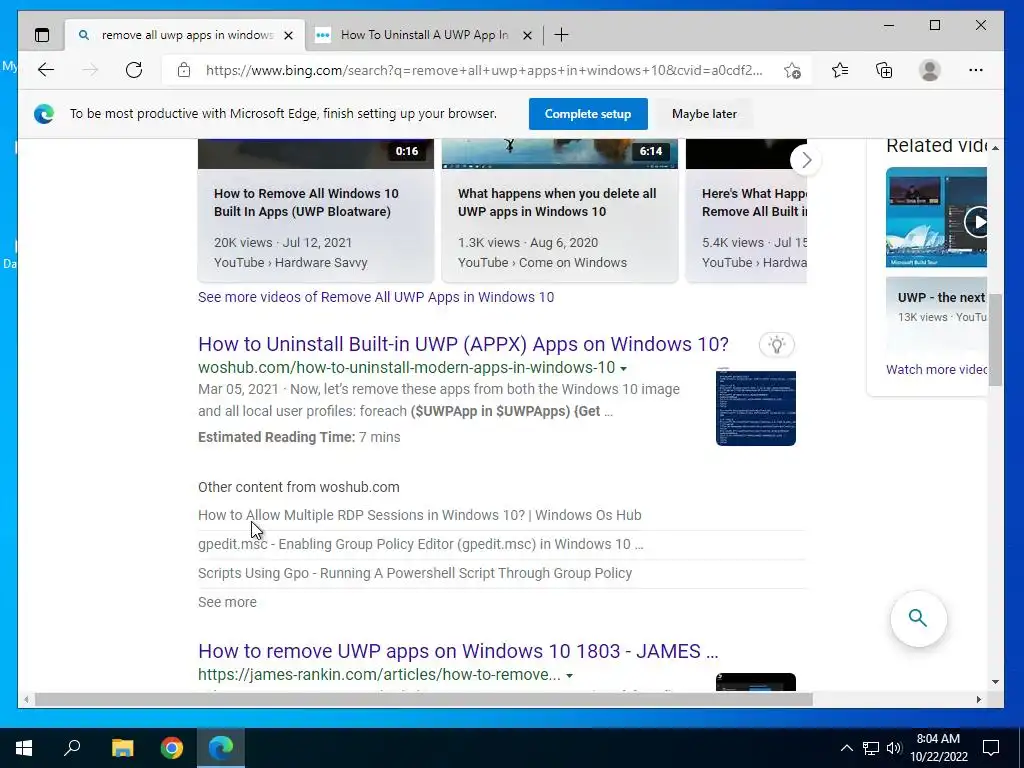Open File Explorer from taskbar

coord(122,748)
